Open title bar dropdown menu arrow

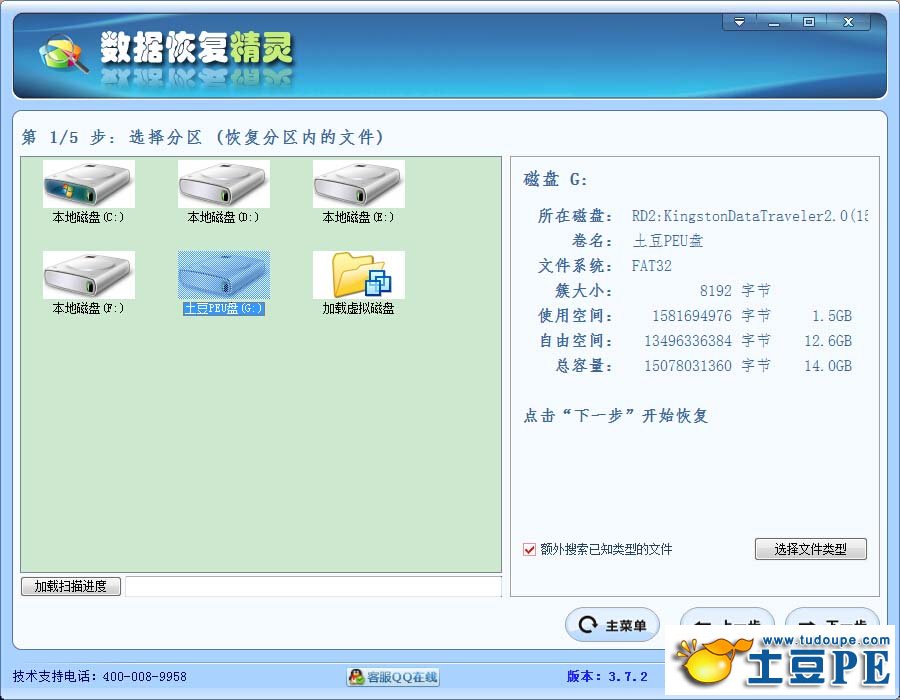tap(739, 22)
